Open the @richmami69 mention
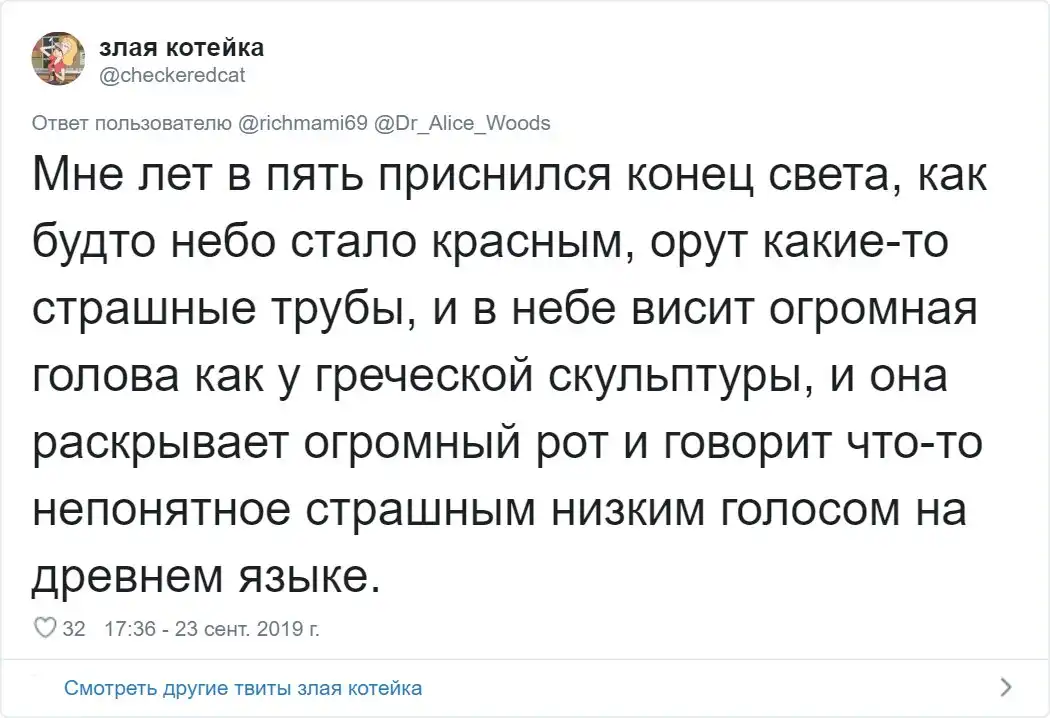This screenshot has width=1050, height=718. pyautogui.click(x=304, y=123)
